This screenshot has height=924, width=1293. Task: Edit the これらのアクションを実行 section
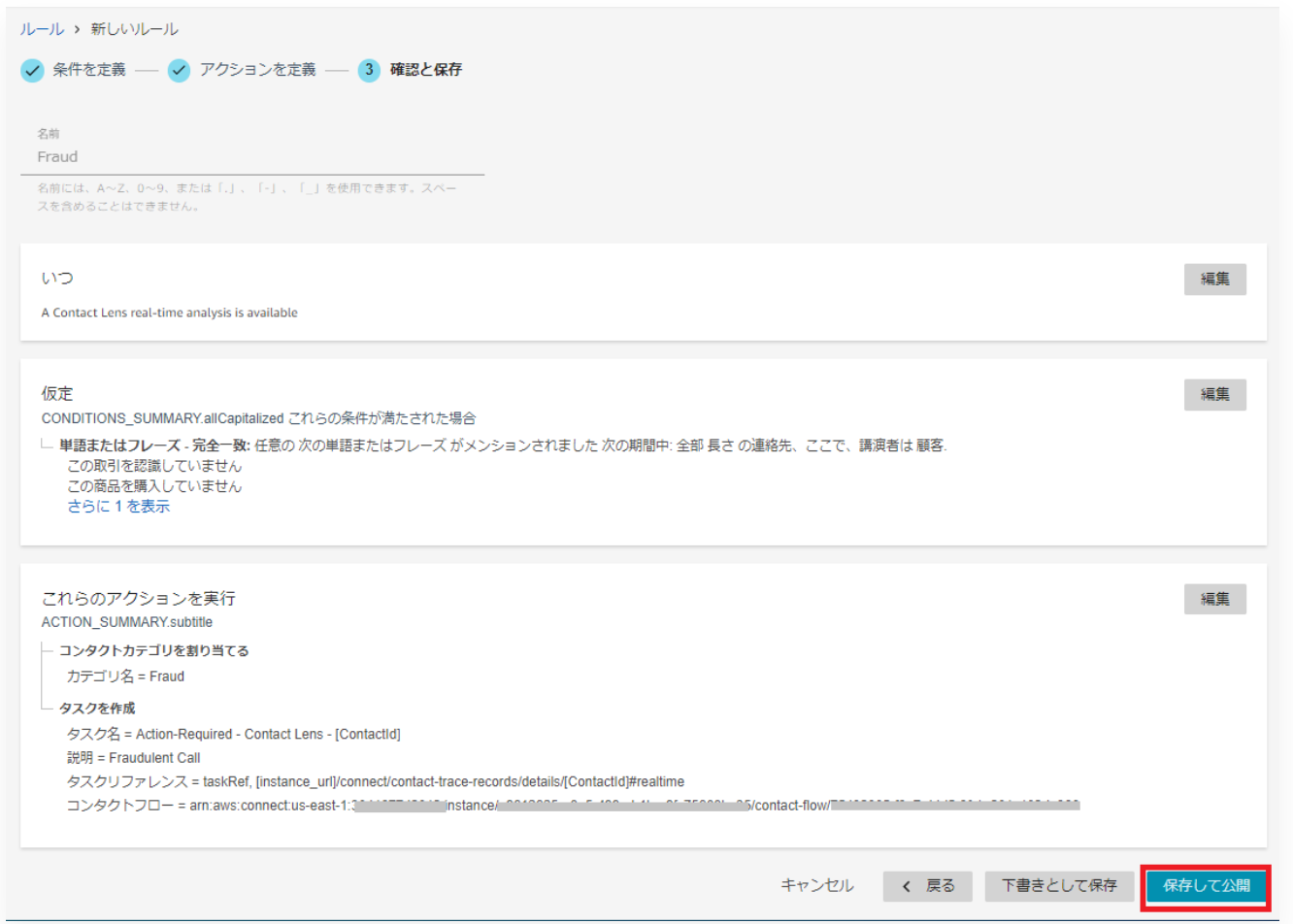(x=1214, y=599)
